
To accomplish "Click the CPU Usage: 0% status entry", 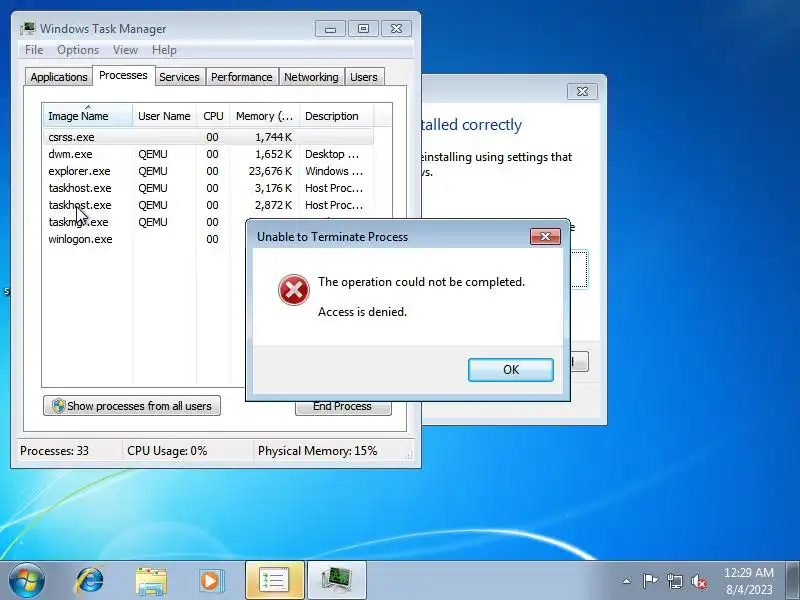I will [167, 451].
